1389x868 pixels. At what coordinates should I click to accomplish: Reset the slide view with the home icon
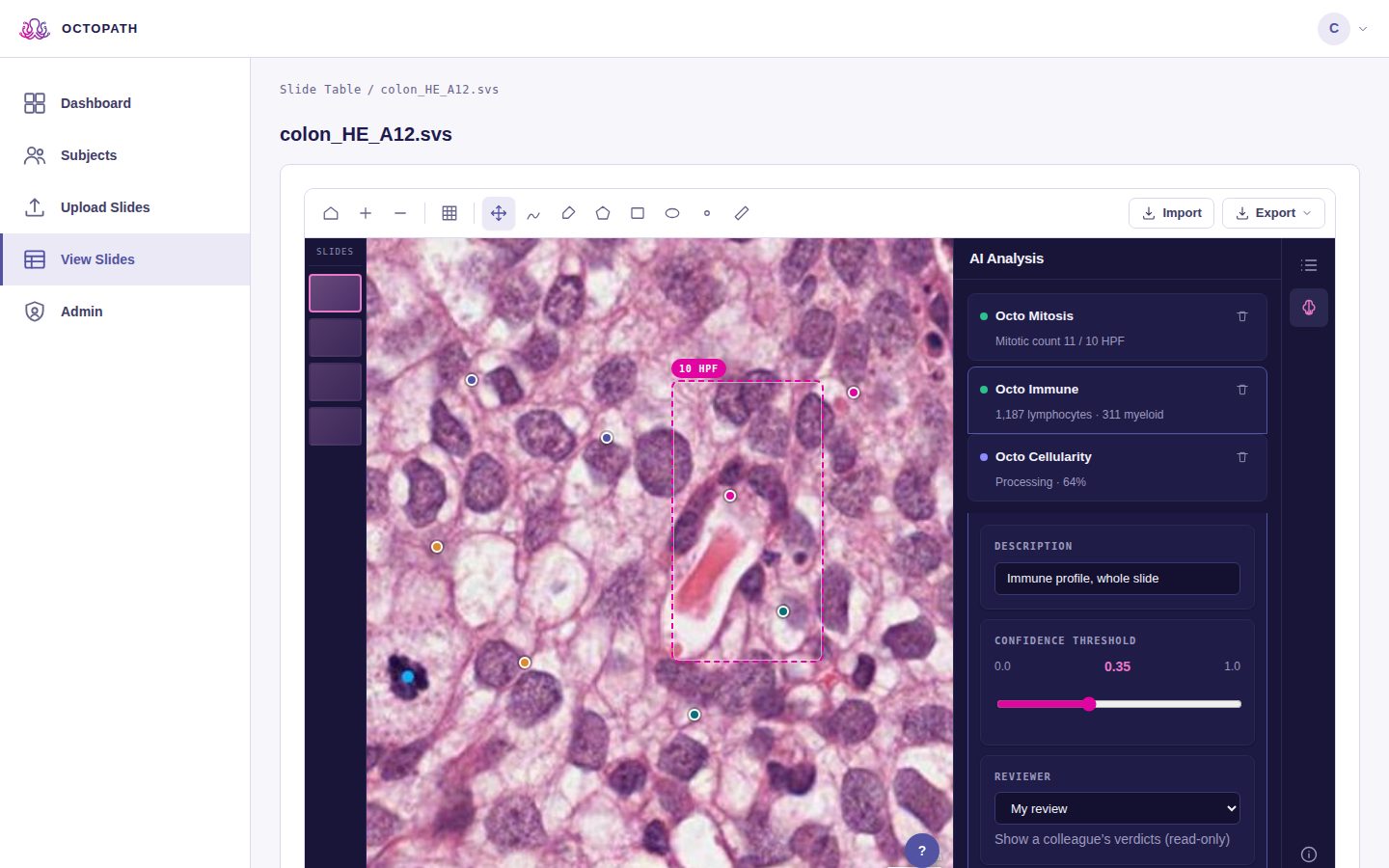click(x=331, y=213)
